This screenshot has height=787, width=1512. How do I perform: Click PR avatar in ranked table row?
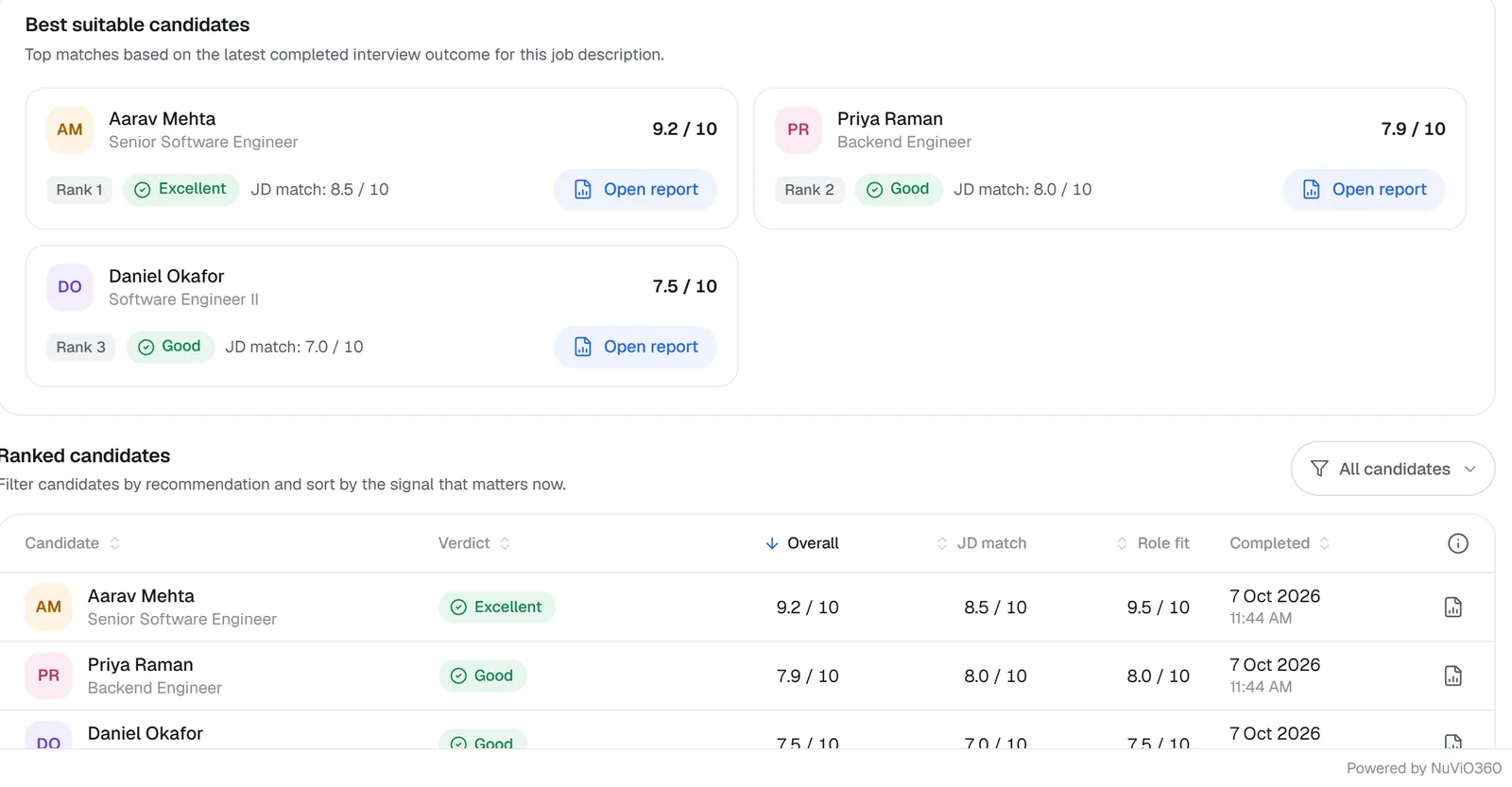[48, 676]
